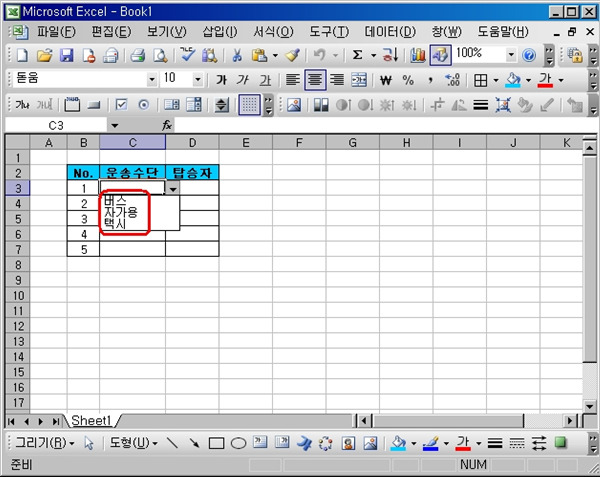Click the Save icon in the toolbar
600x477 pixels.
coord(67,56)
